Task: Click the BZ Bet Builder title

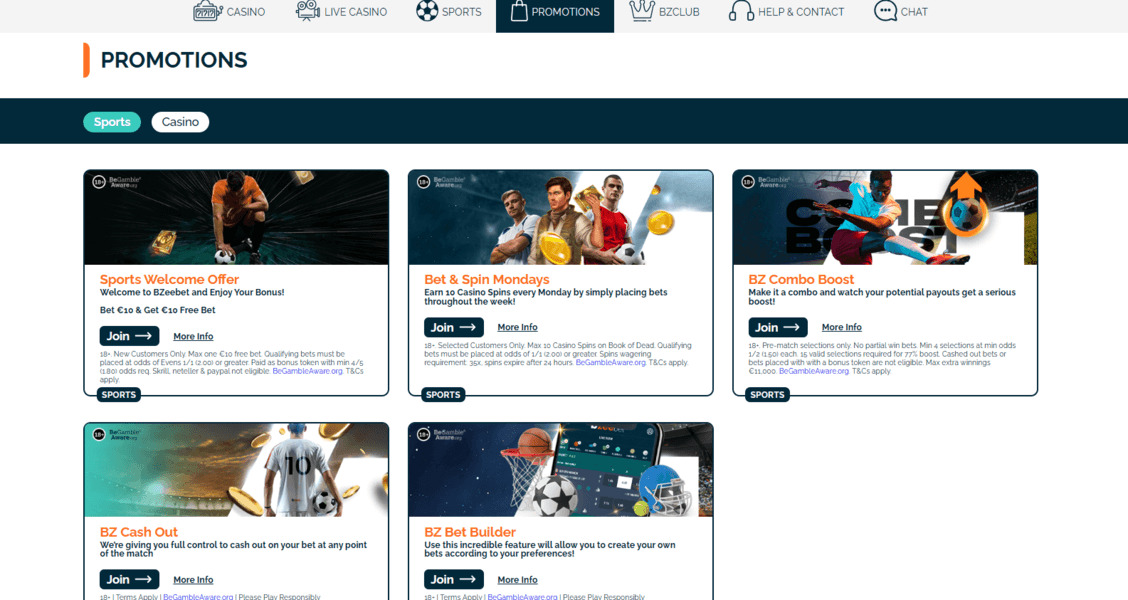Action: tap(470, 532)
